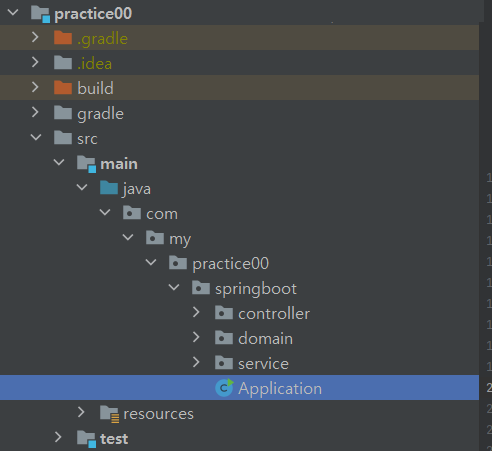Click the resources folder icon
492x451 pixels.
[x=110, y=414]
